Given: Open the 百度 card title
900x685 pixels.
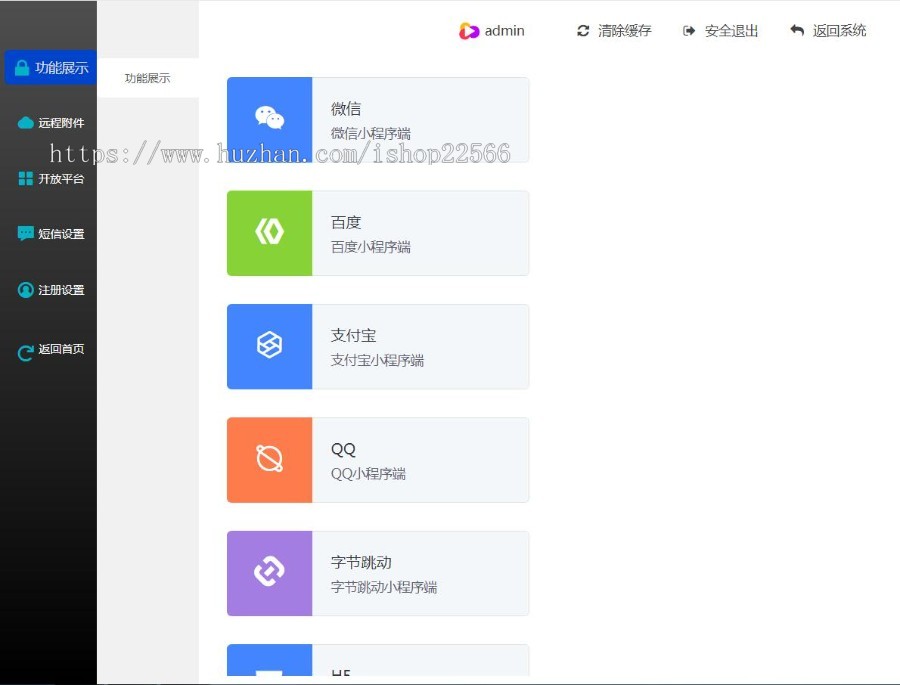Looking at the screenshot, I should pos(346,222).
